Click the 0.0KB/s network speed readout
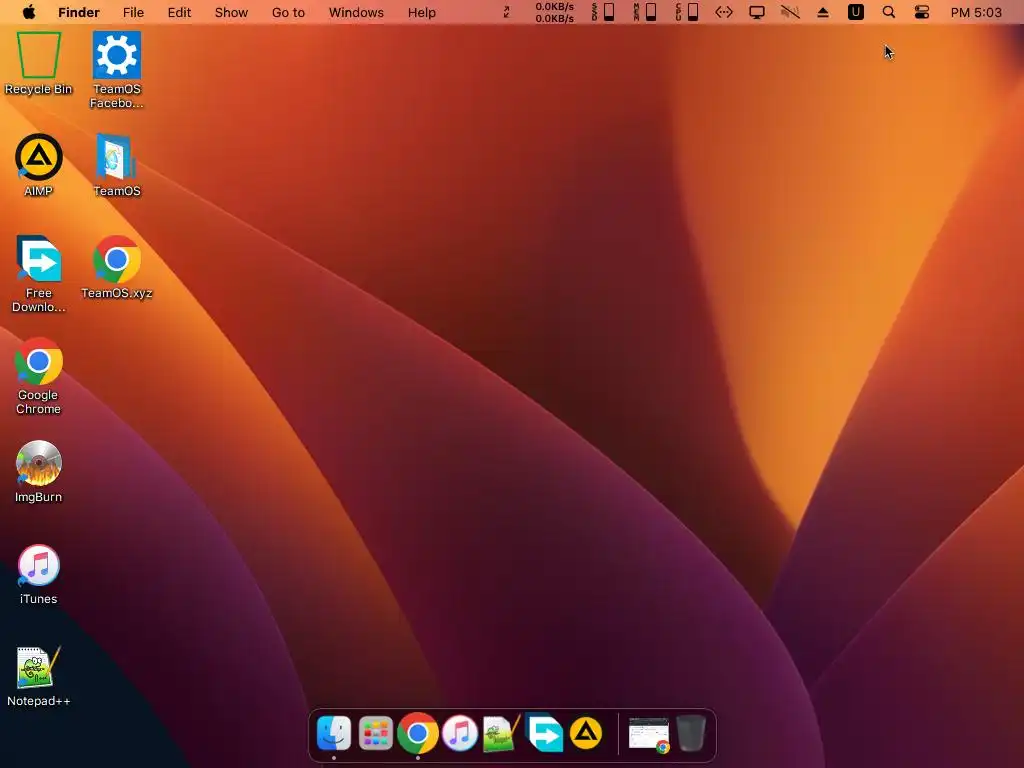Image resolution: width=1024 pixels, height=768 pixels. point(554,12)
